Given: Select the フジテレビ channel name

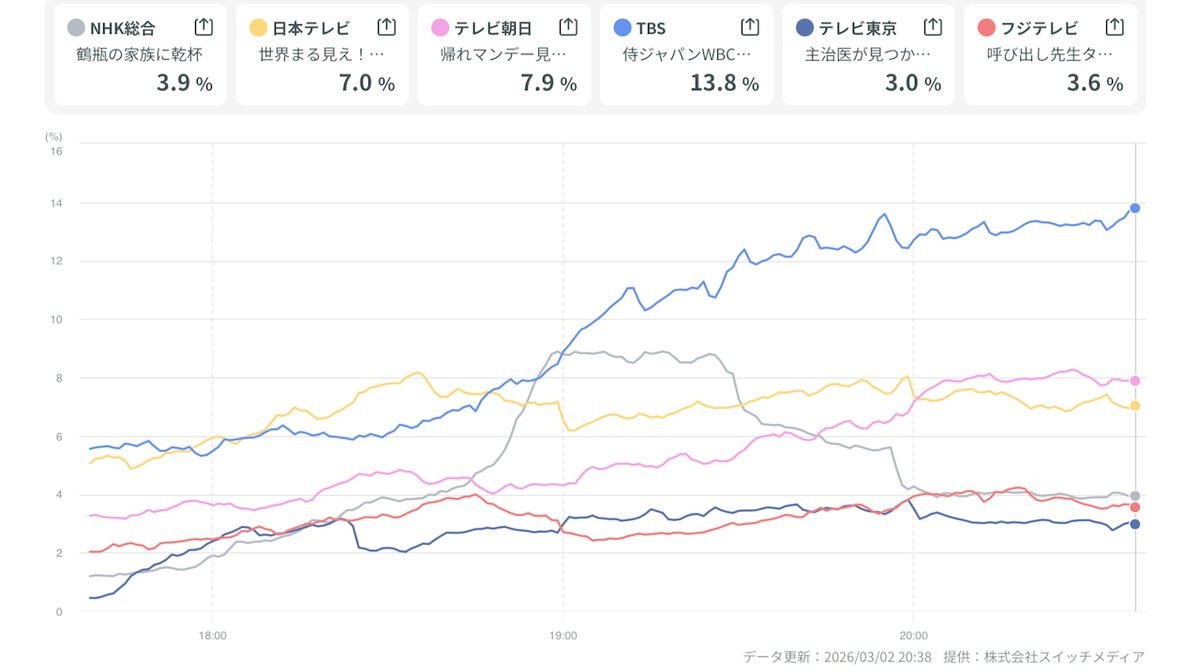Looking at the screenshot, I should pos(1039,28).
